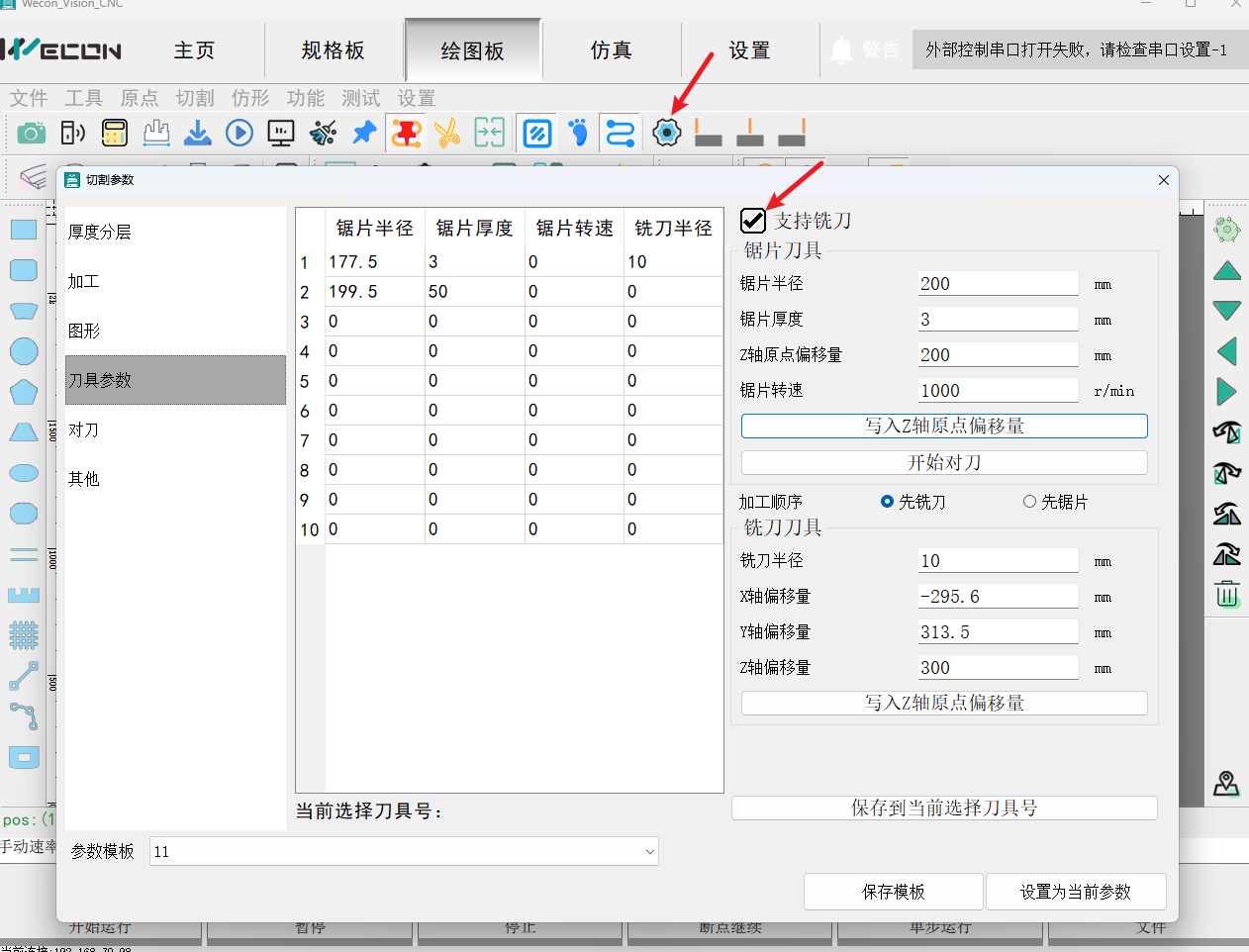Open cutting parameters via the gear icon

[667, 133]
